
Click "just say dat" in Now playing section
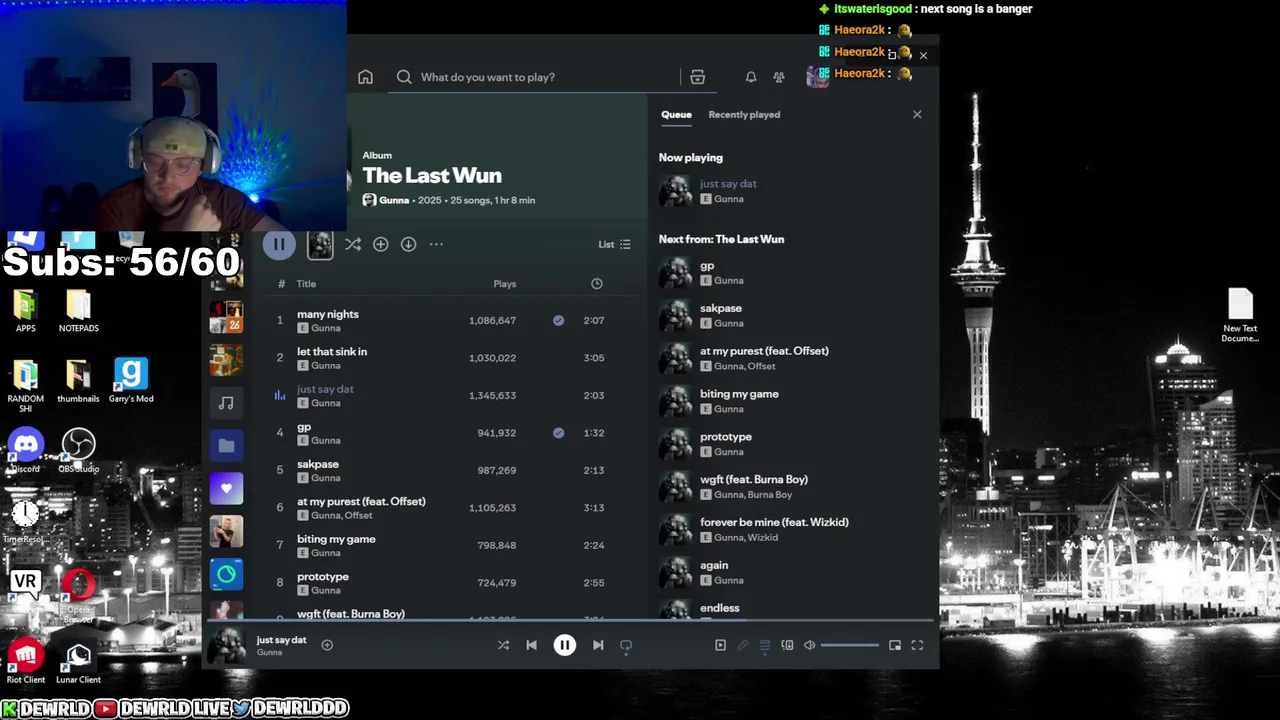point(728,184)
